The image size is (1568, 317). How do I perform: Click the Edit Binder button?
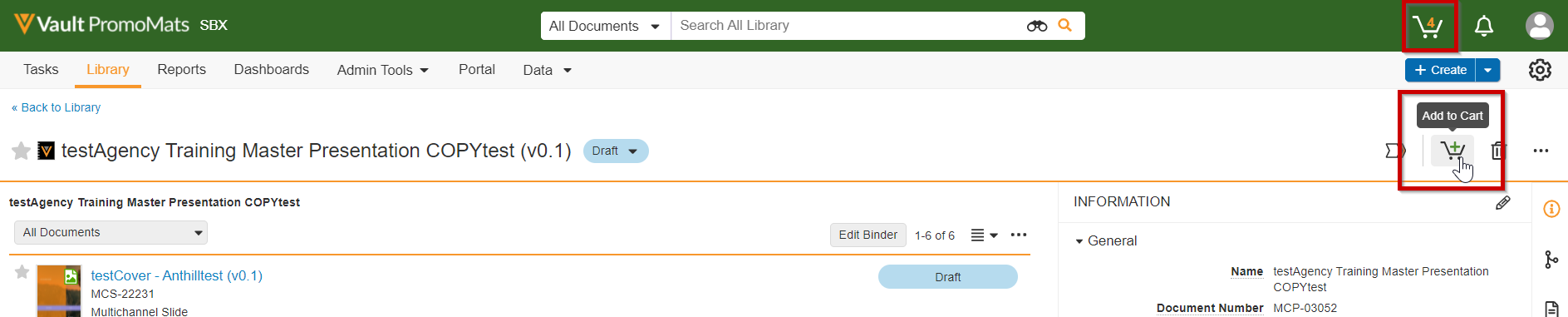(x=868, y=235)
